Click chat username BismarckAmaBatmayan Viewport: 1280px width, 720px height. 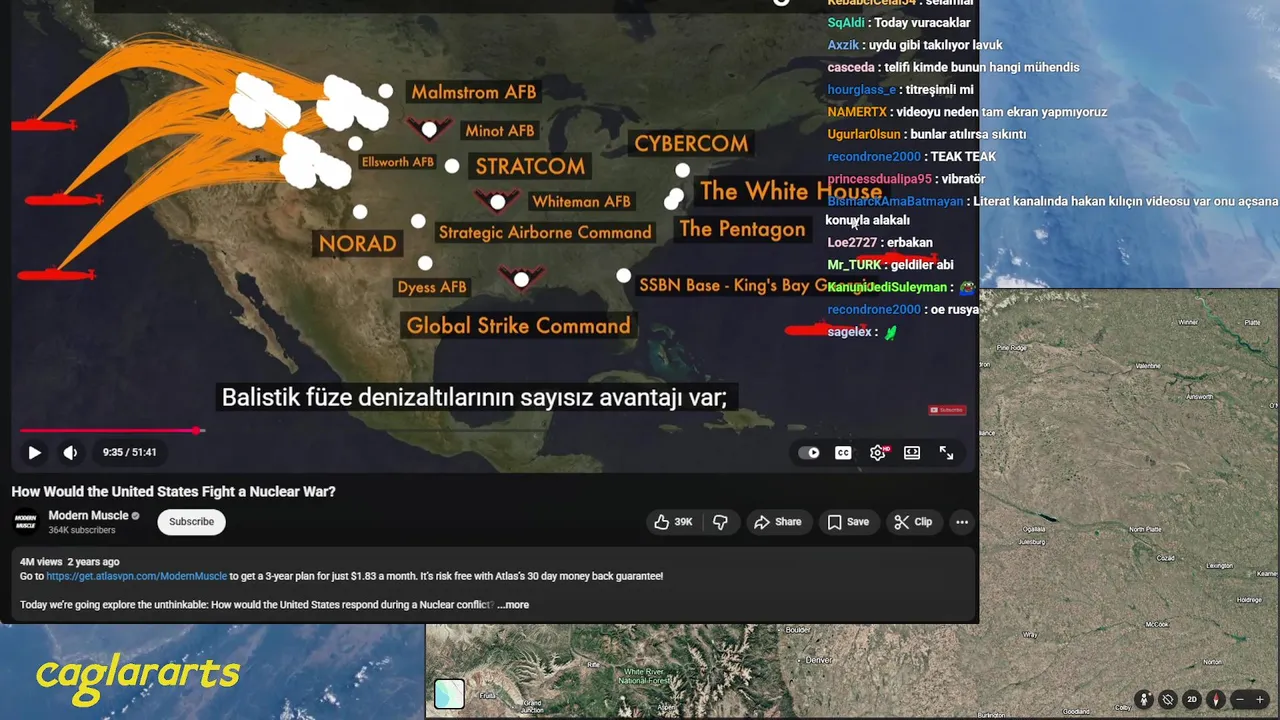pyautogui.click(x=896, y=201)
